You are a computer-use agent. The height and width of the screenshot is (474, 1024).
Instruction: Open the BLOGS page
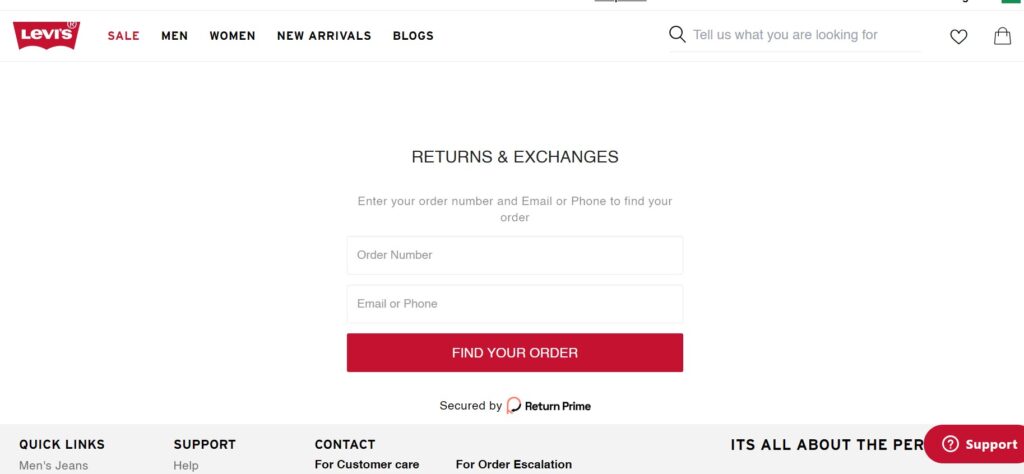coord(413,36)
